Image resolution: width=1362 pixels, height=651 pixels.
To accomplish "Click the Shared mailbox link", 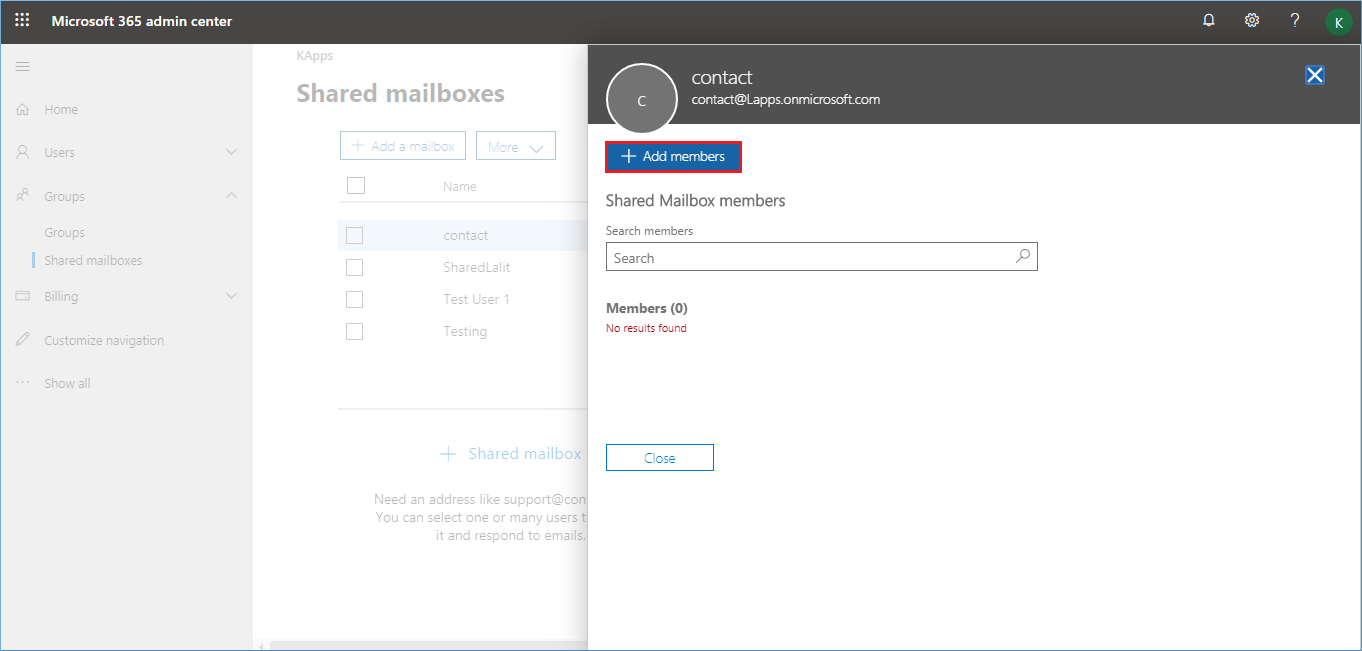I will (524, 454).
